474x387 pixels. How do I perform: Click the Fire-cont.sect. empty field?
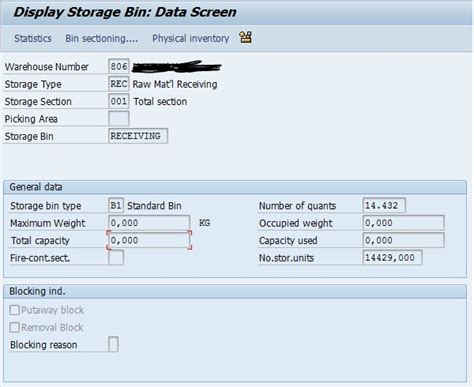point(116,257)
